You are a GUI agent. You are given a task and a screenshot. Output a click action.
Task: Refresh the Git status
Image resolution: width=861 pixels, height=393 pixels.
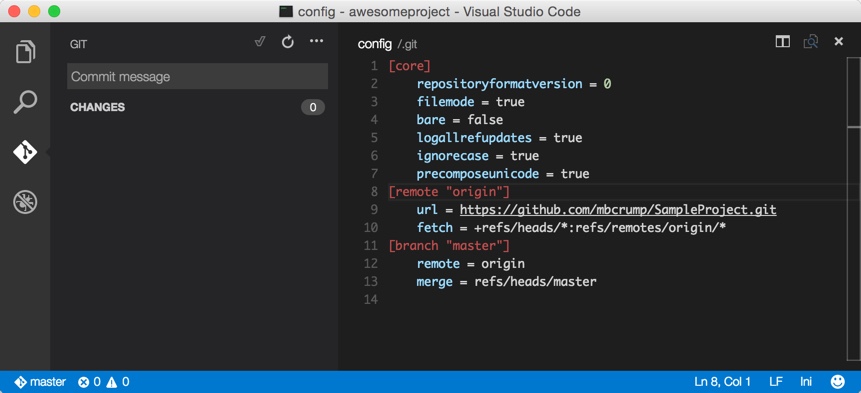(x=288, y=42)
